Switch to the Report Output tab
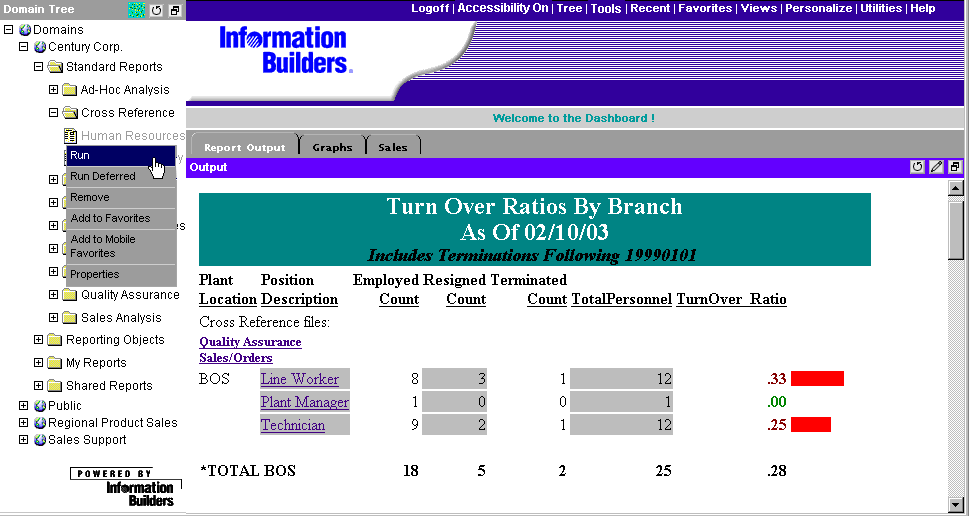 [245, 146]
